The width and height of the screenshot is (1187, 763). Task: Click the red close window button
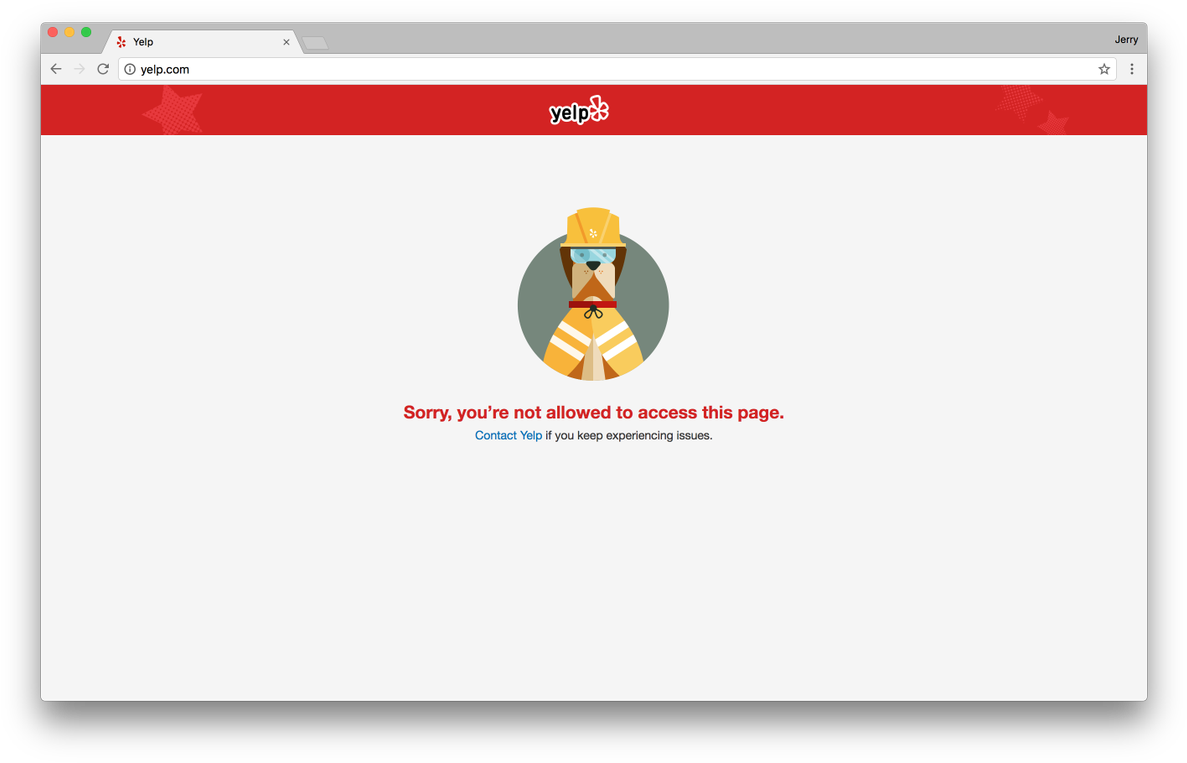pyautogui.click(x=52, y=32)
